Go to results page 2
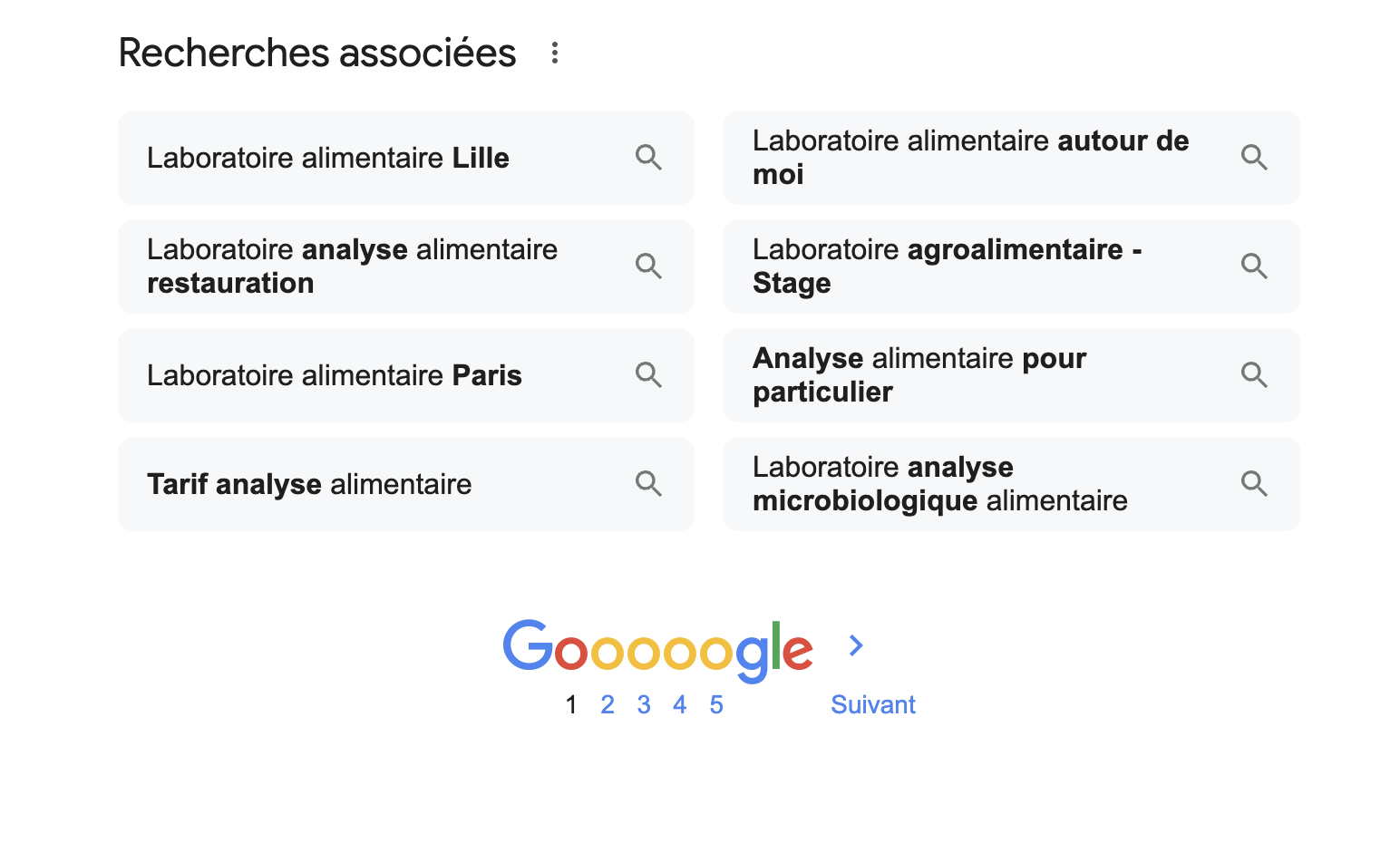 (x=608, y=704)
